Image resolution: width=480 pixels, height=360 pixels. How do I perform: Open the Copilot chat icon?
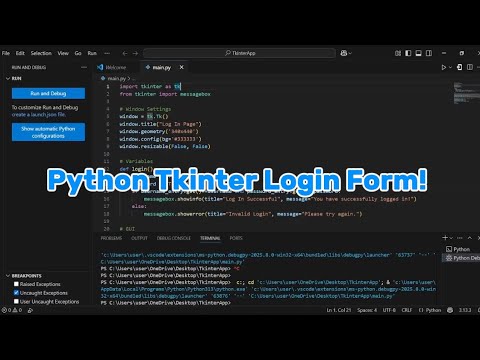pyautogui.click(x=344, y=53)
